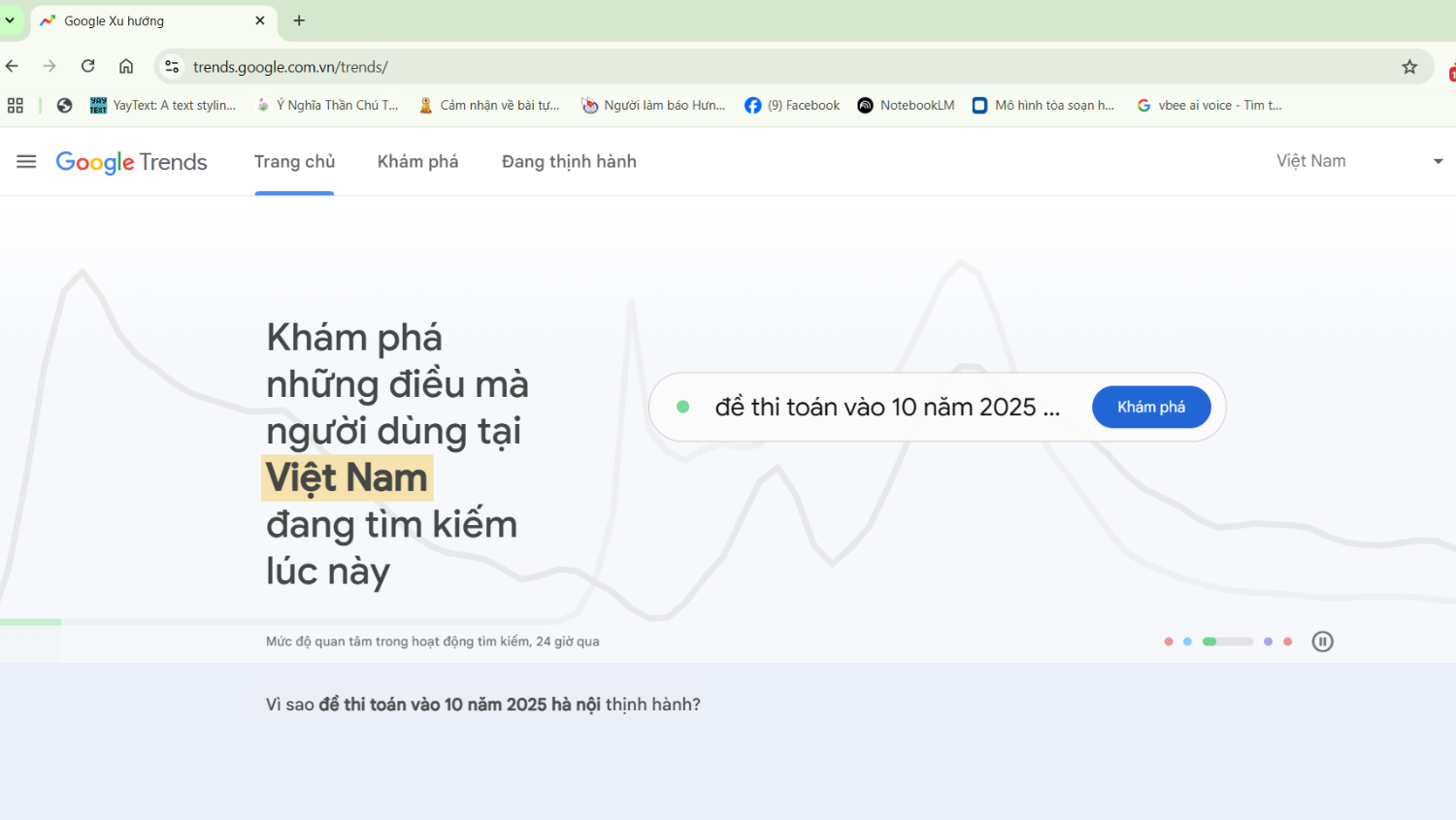Open the tab search dropdown arrow
This screenshot has height=820, width=1456.
[10, 19]
